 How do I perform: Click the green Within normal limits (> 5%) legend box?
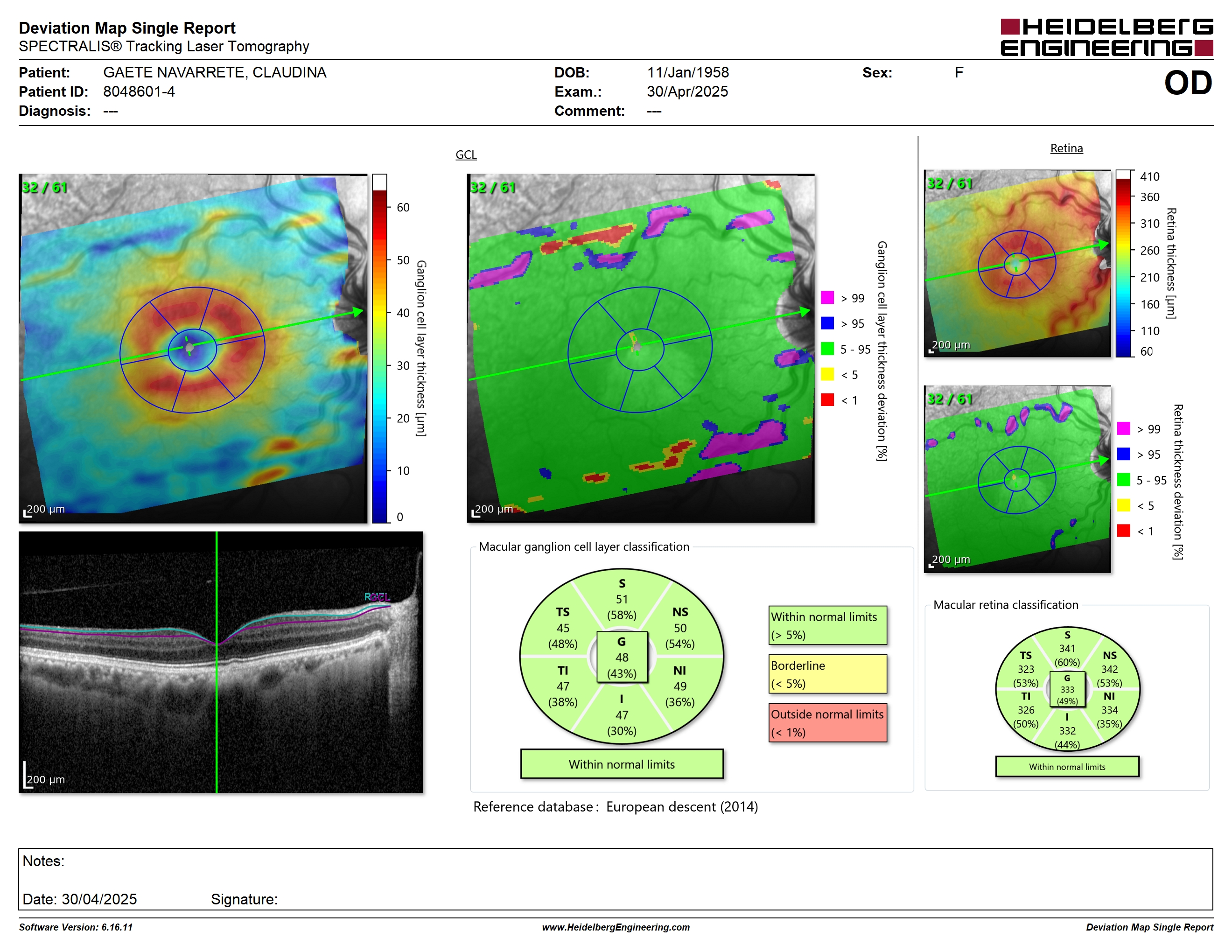827,625
